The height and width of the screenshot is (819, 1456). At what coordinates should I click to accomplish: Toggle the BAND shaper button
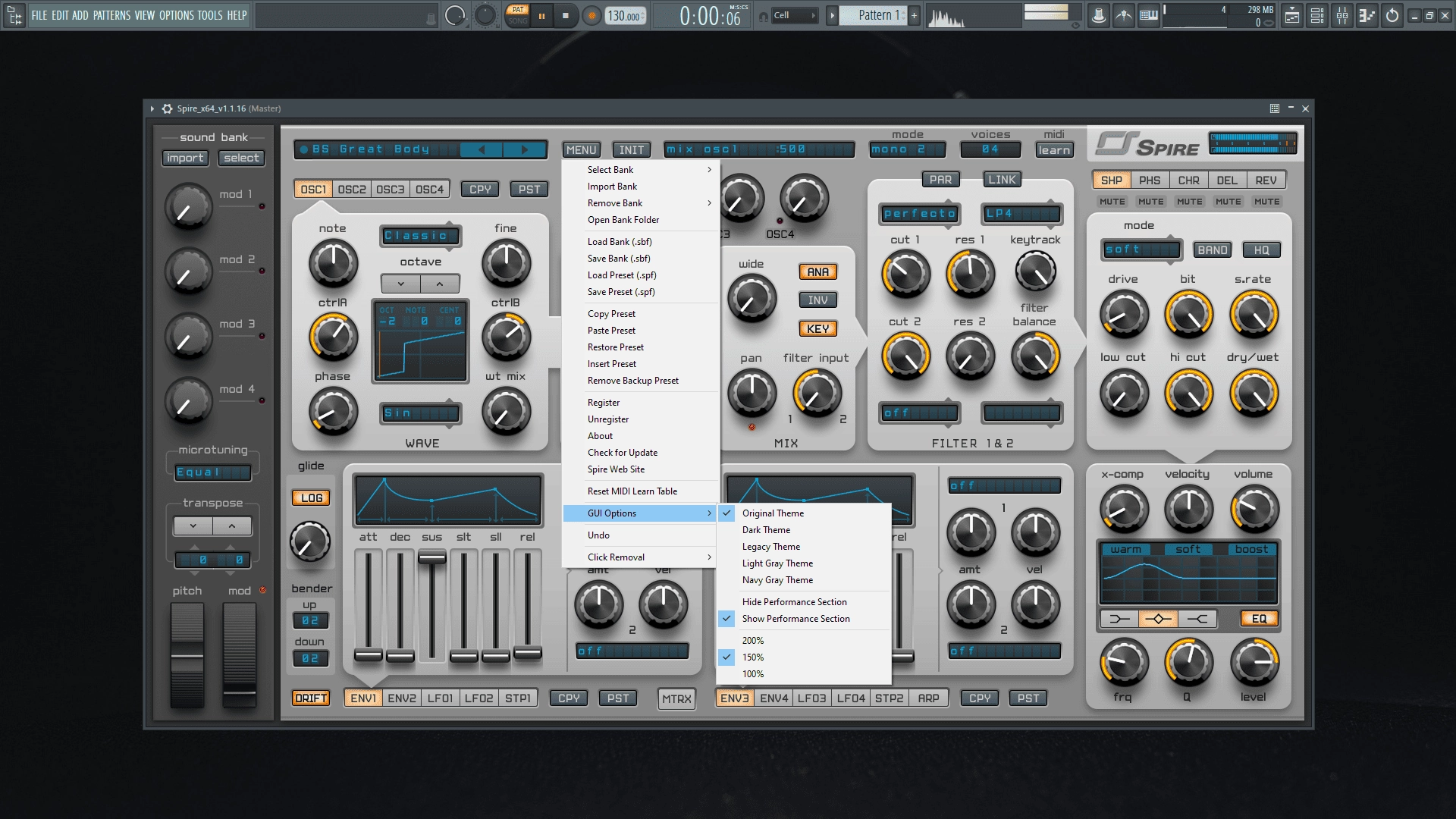pos(1213,249)
